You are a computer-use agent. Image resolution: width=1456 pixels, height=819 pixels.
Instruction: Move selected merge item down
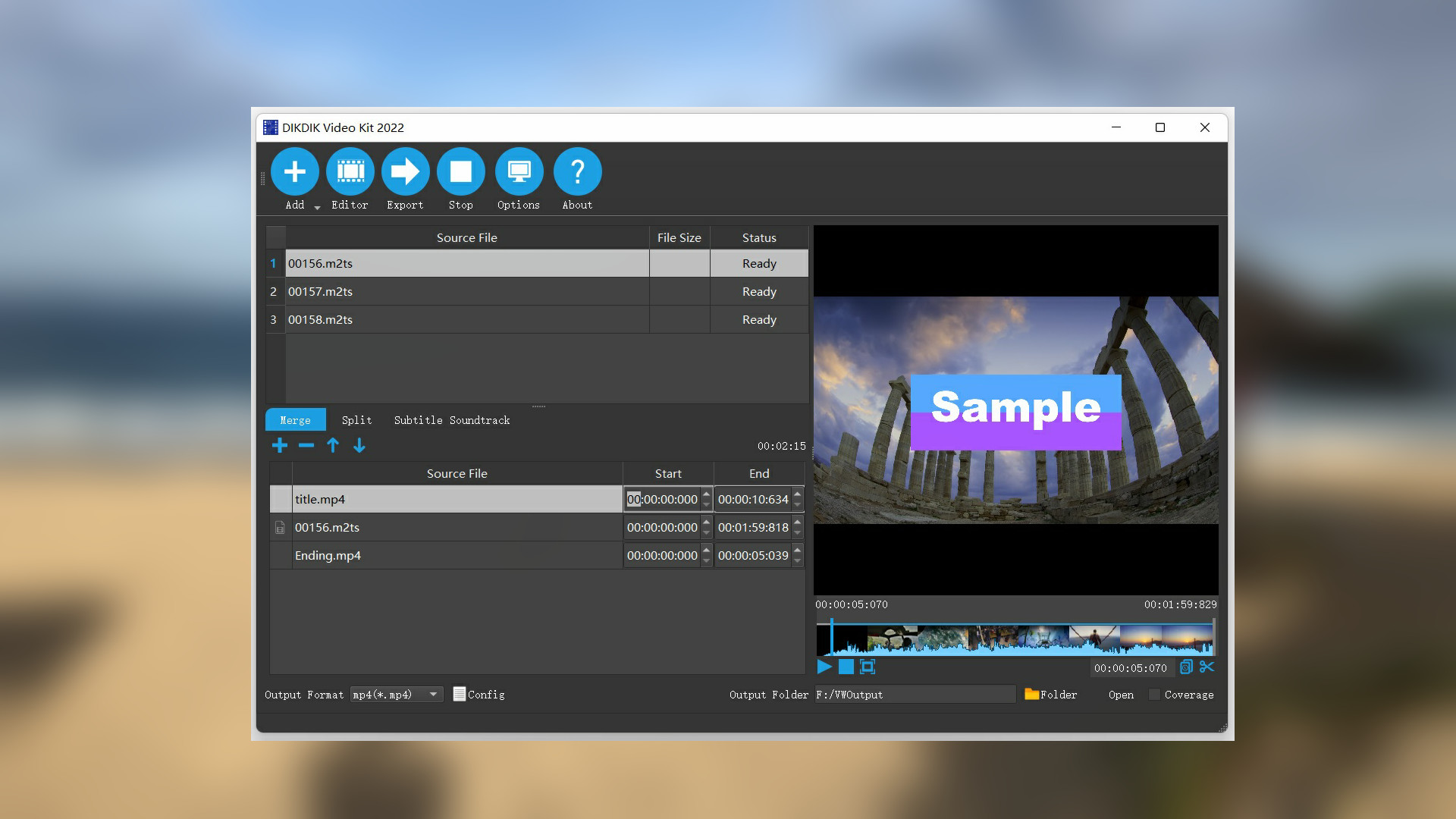359,445
